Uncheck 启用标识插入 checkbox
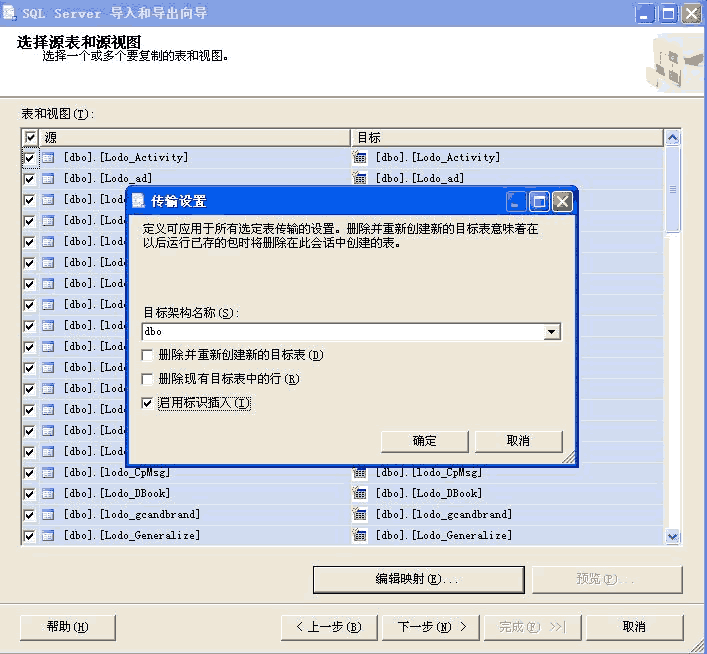 pos(148,403)
